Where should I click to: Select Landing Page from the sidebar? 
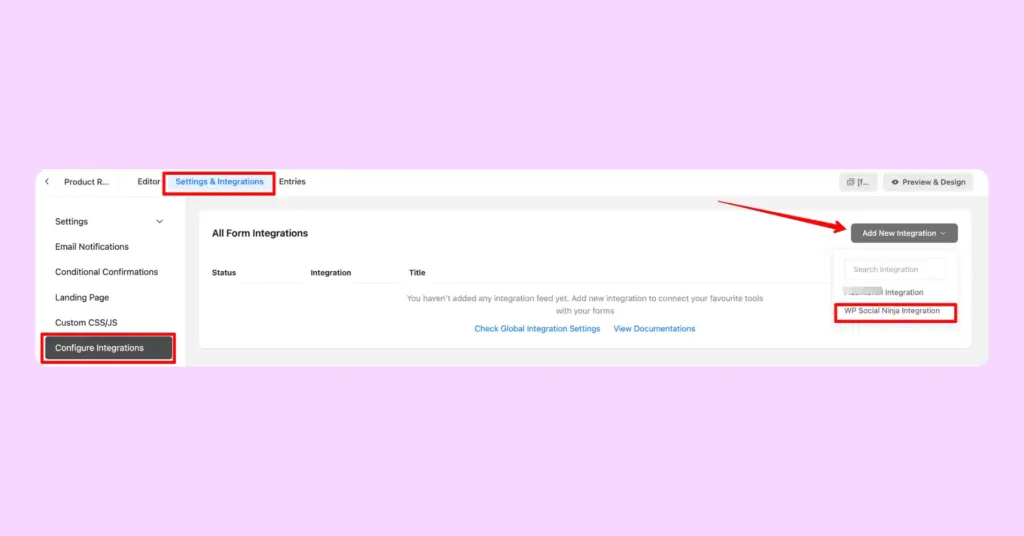click(x=82, y=298)
